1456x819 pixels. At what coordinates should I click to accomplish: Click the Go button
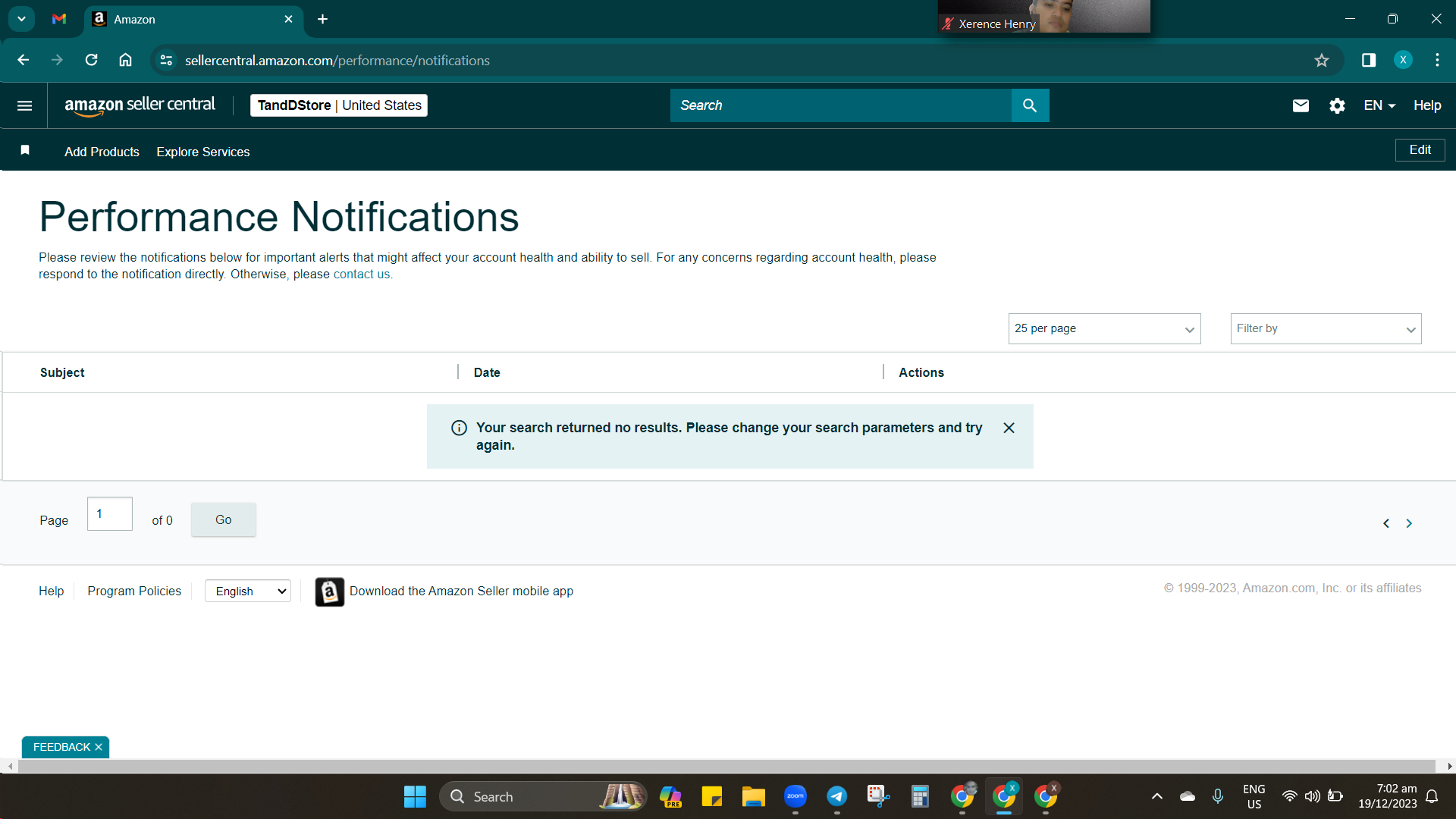tap(223, 519)
